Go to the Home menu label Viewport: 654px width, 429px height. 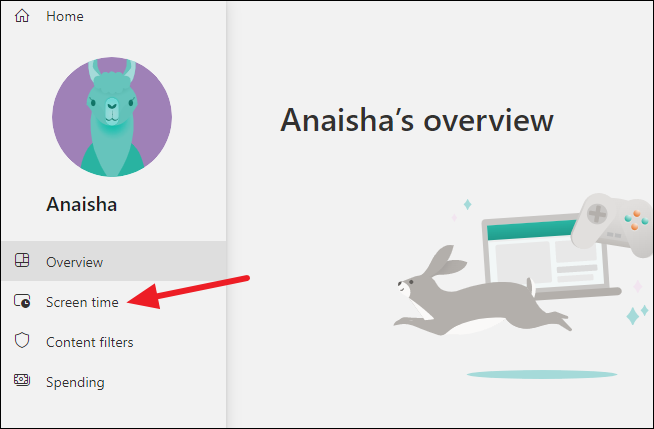(65, 16)
